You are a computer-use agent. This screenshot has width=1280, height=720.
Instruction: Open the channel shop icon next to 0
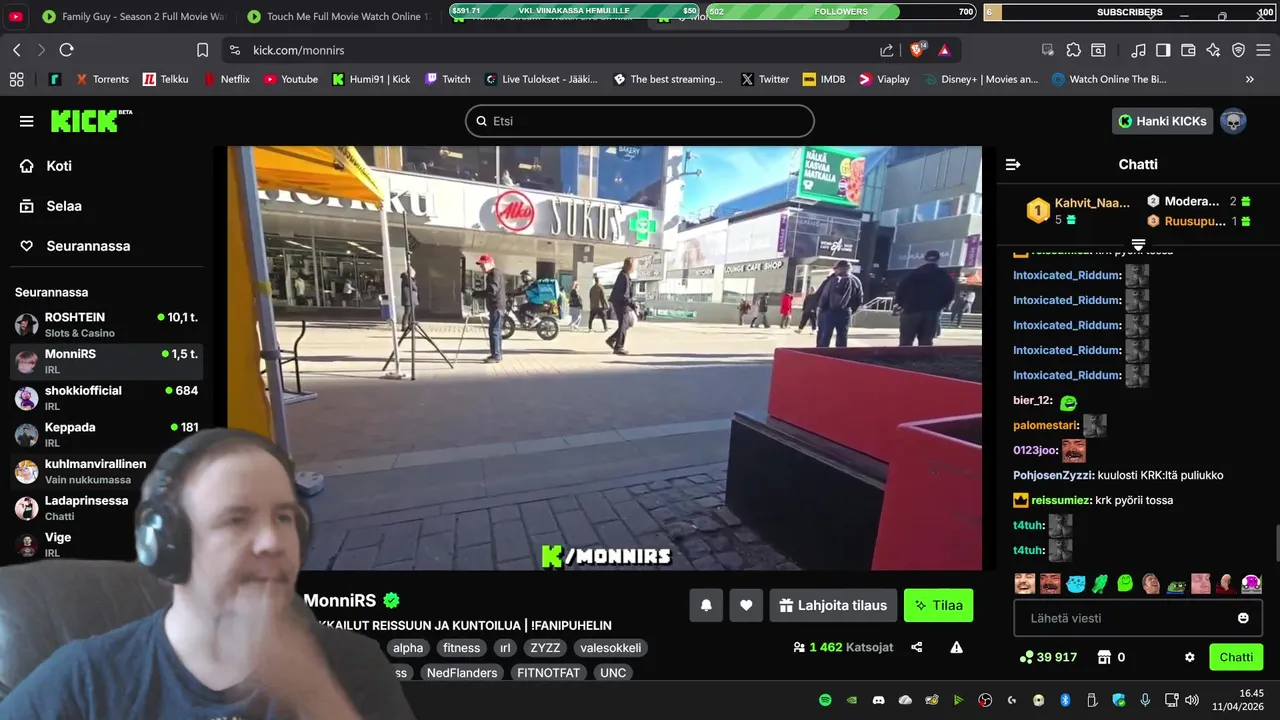click(1104, 657)
